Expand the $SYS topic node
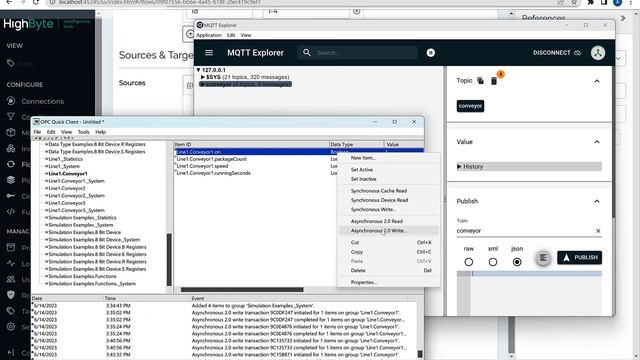The width and height of the screenshot is (640, 360). pyautogui.click(x=203, y=77)
